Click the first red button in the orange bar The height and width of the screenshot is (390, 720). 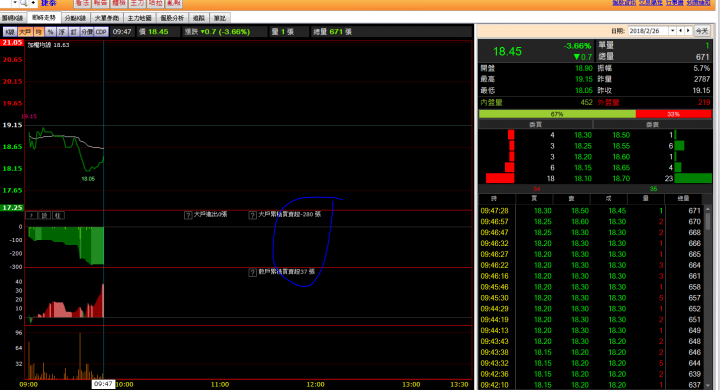pyautogui.click(x=82, y=3)
